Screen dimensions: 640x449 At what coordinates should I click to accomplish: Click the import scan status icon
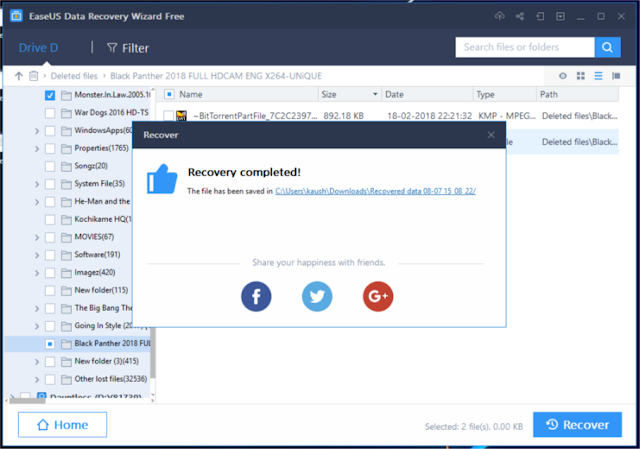[540, 16]
